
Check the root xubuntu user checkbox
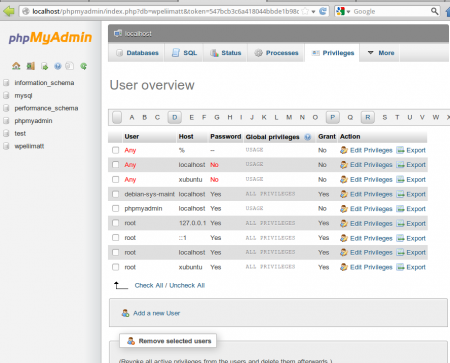(x=115, y=267)
